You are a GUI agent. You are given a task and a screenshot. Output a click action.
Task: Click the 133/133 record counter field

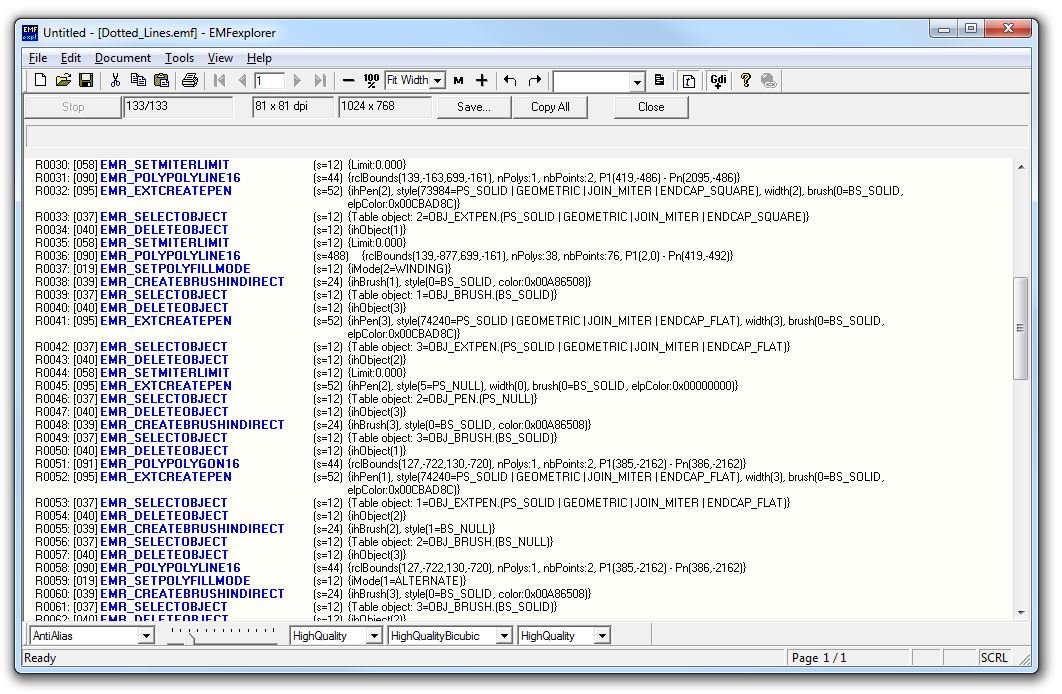pyautogui.click(x=177, y=106)
